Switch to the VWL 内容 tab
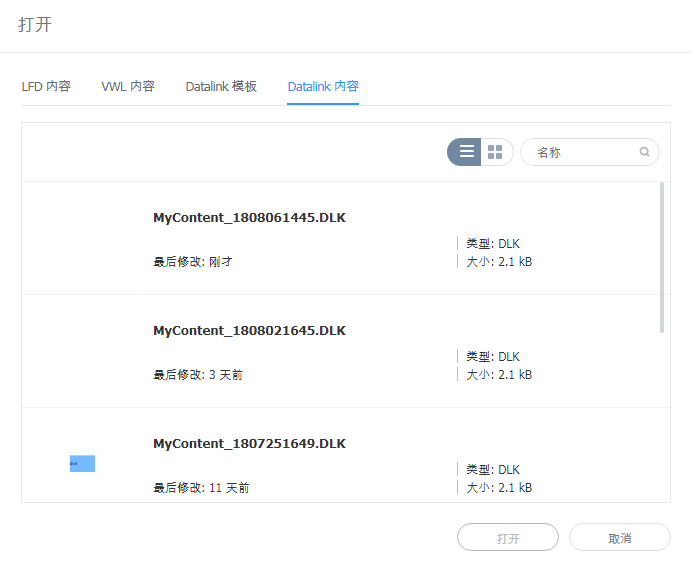Image resolution: width=692 pixels, height=568 pixels. 128,86
